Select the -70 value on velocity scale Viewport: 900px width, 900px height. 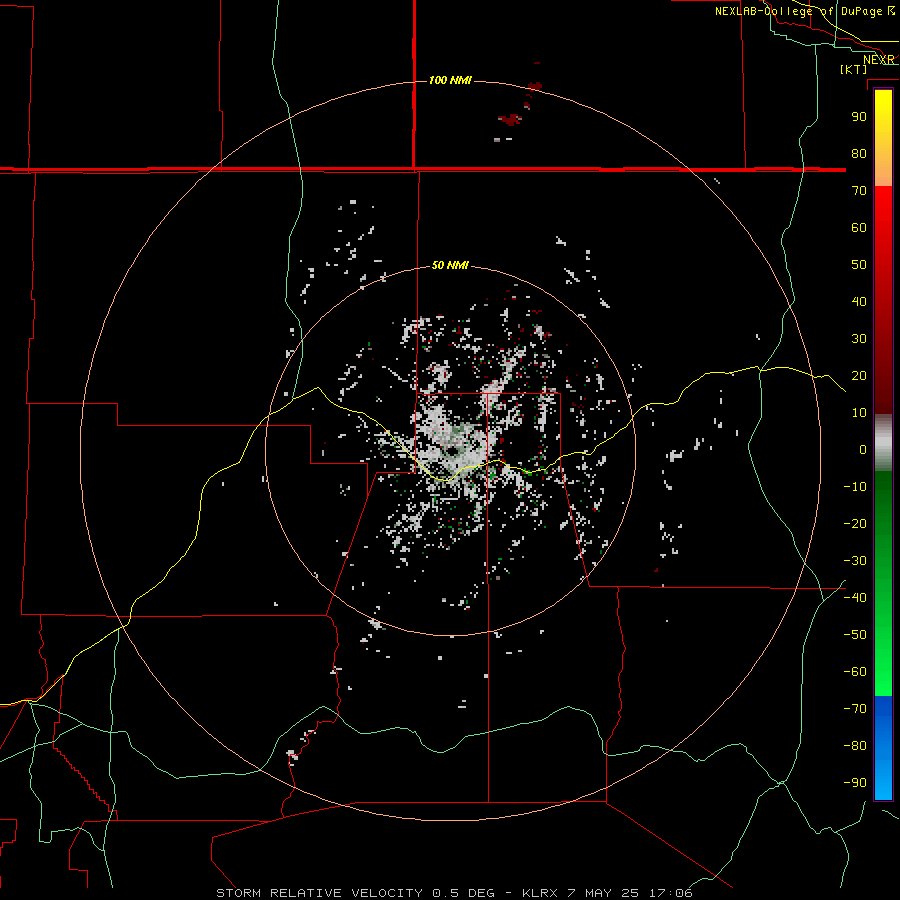point(855,709)
